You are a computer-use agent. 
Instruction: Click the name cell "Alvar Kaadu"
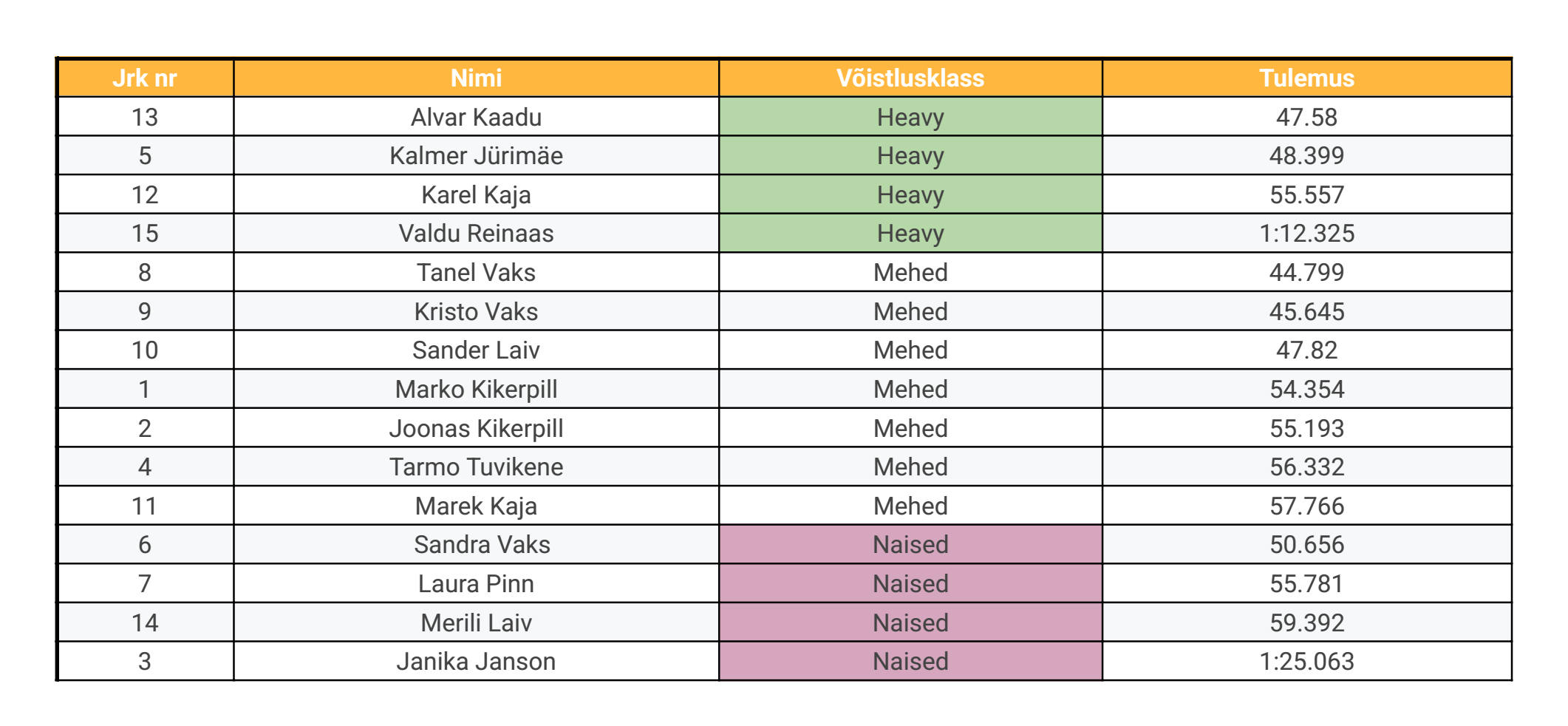(476, 118)
